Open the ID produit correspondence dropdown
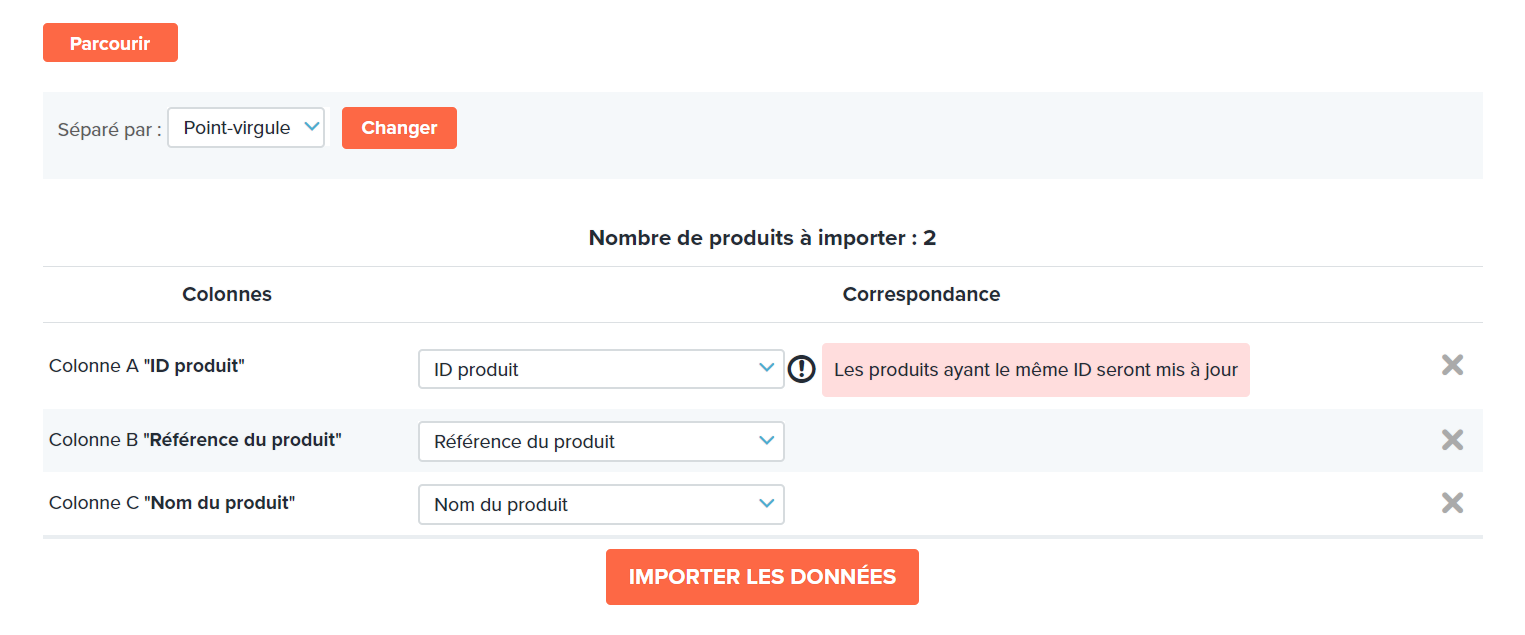Image resolution: width=1525 pixels, height=635 pixels. tap(601, 369)
